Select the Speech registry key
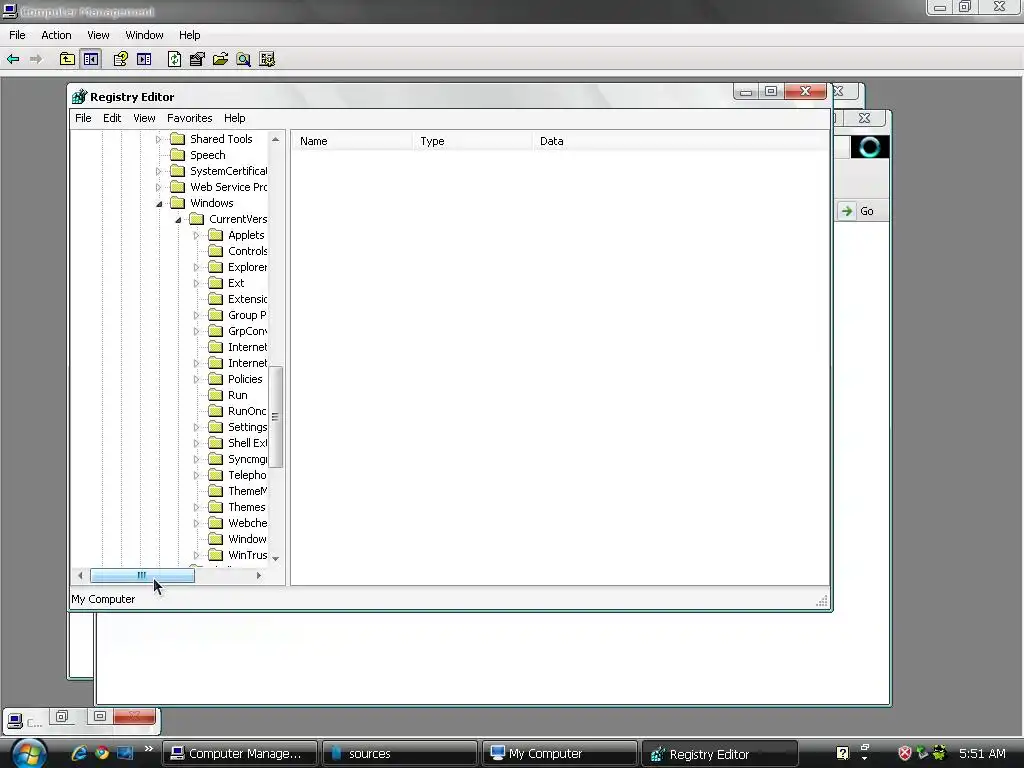The image size is (1024, 768). pyautogui.click(x=208, y=155)
